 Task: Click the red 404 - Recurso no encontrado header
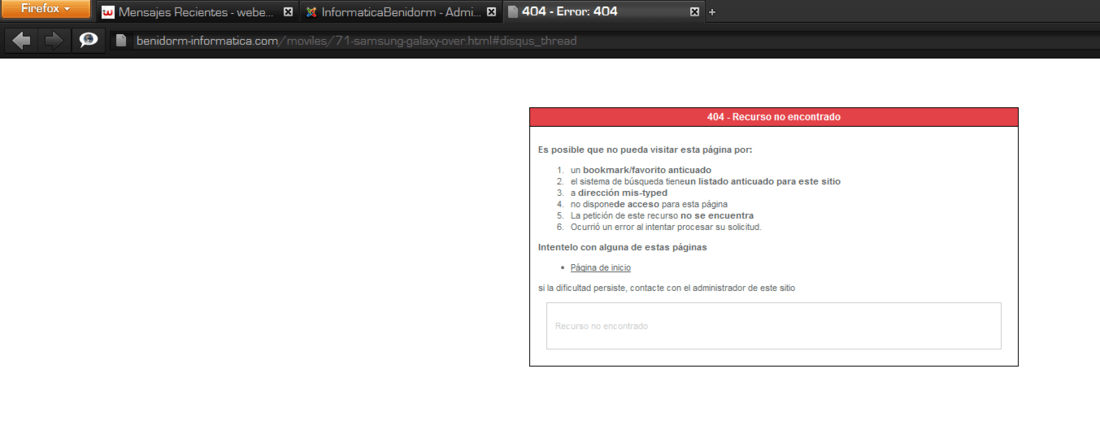coord(774,117)
